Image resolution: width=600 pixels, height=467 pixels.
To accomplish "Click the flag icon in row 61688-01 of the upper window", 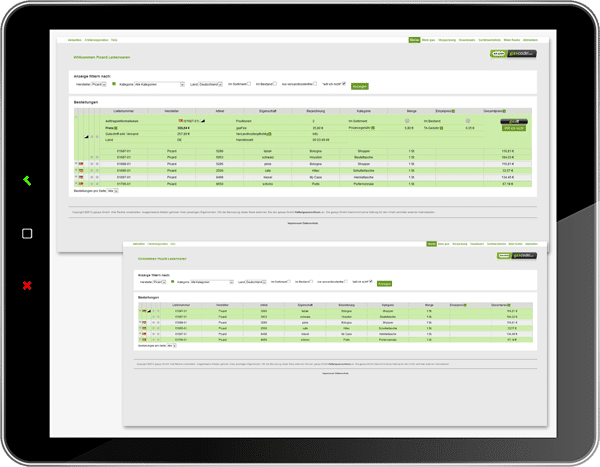I will pyautogui.click(x=81, y=164).
